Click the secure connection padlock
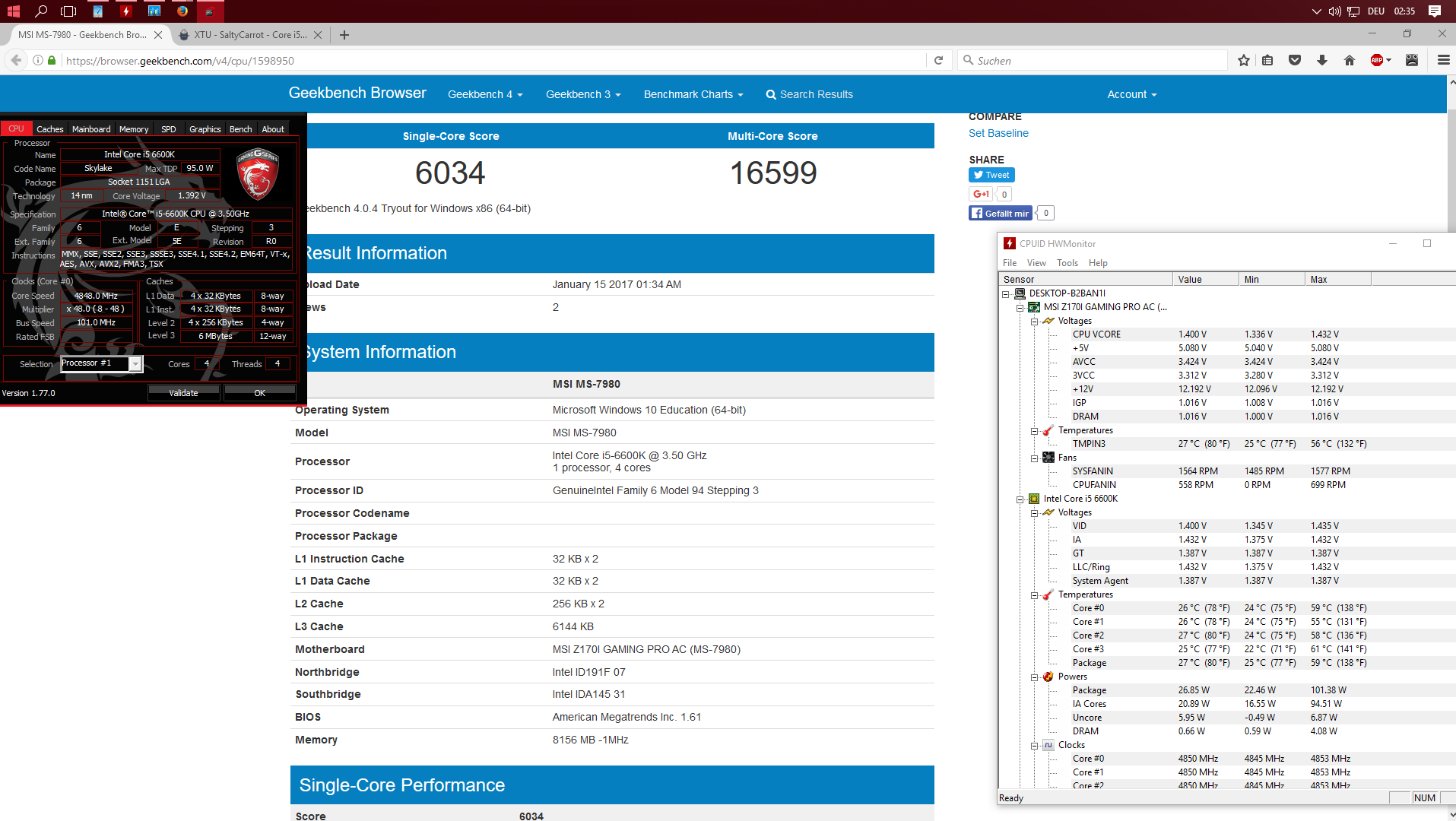The image size is (1456, 821). click(x=52, y=61)
